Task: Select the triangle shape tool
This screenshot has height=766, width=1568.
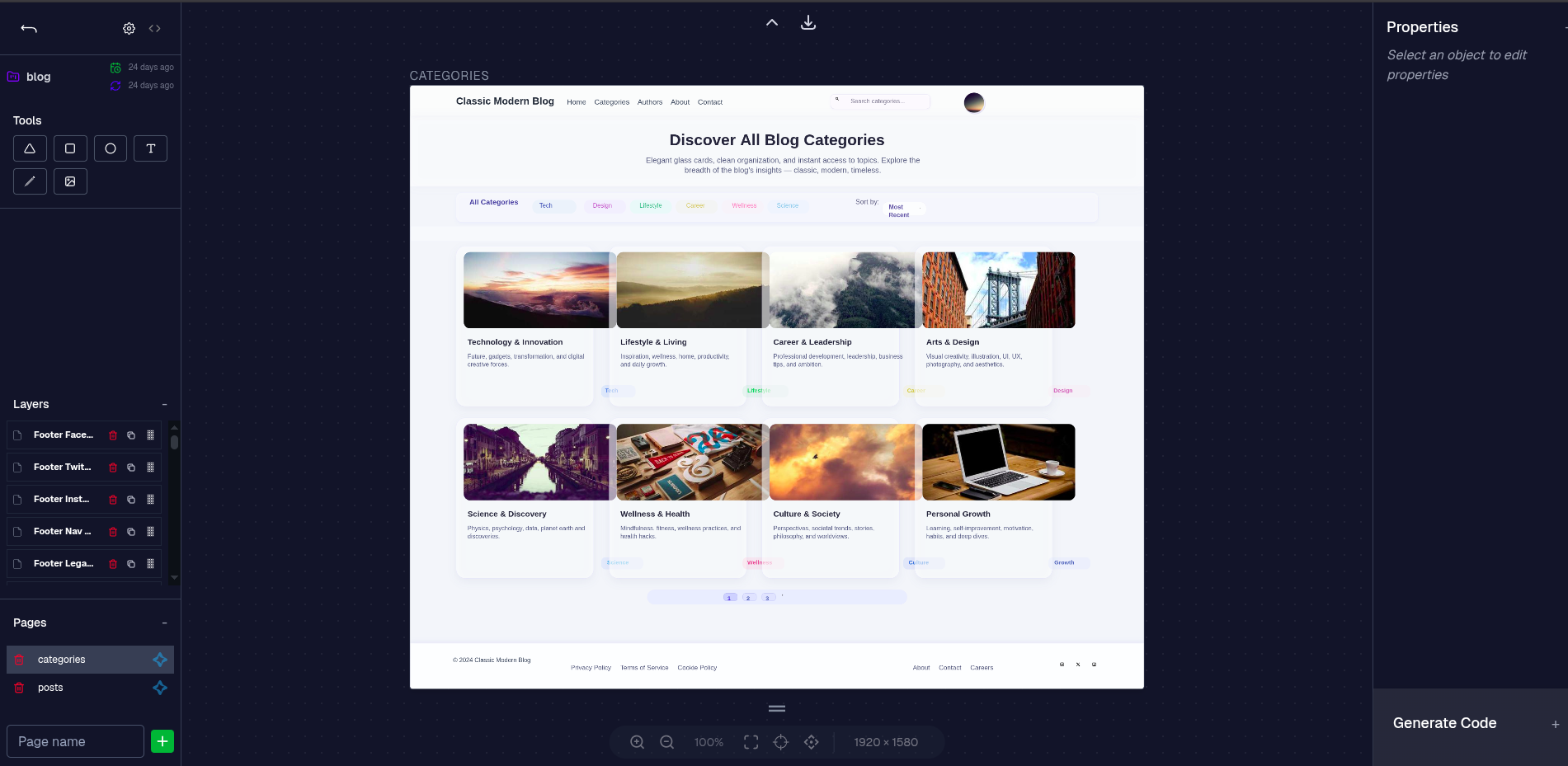Action: (x=30, y=148)
